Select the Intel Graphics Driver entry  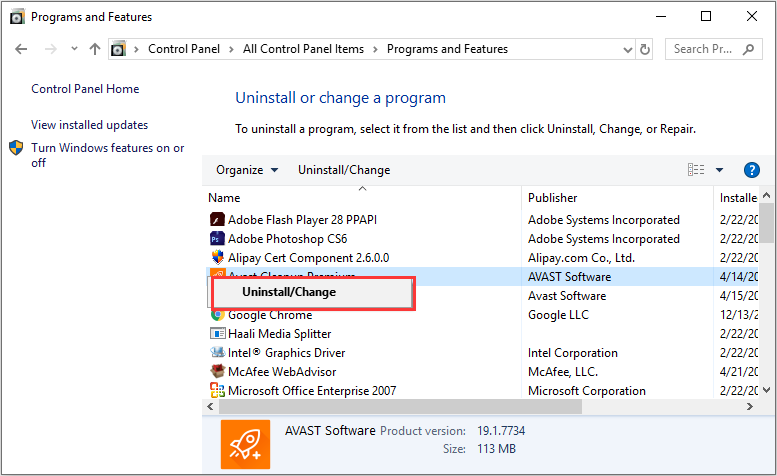286,353
